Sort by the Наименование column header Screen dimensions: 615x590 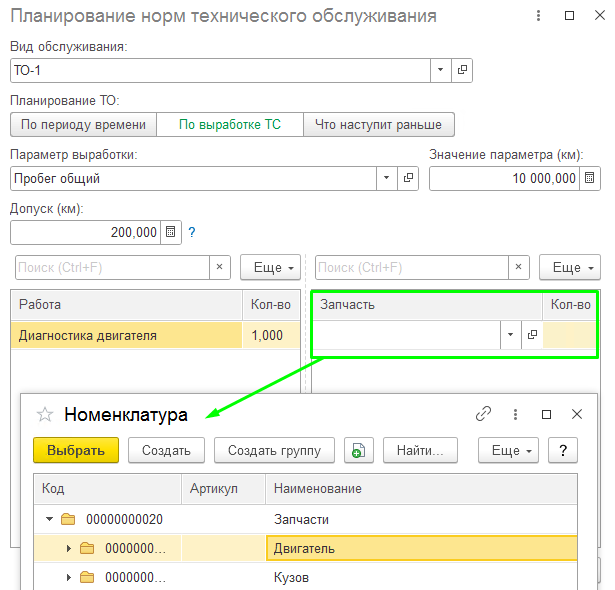(x=421, y=489)
